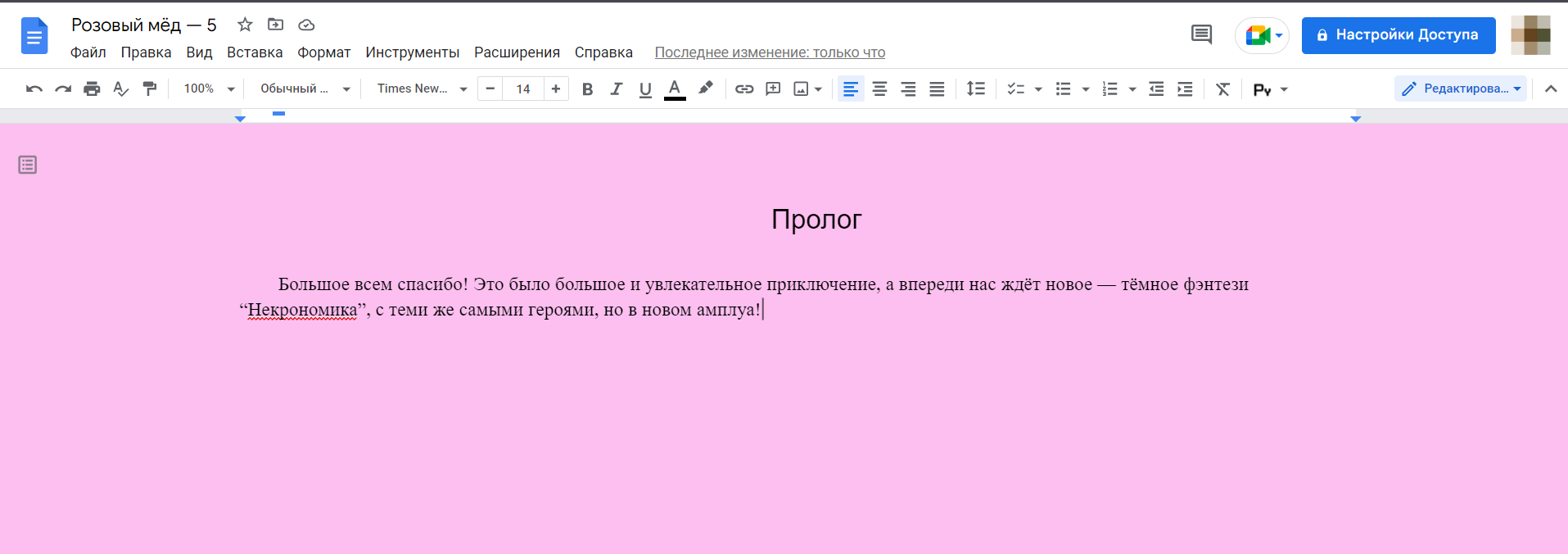
Task: Toggle Bold formatting
Action: pos(587,89)
